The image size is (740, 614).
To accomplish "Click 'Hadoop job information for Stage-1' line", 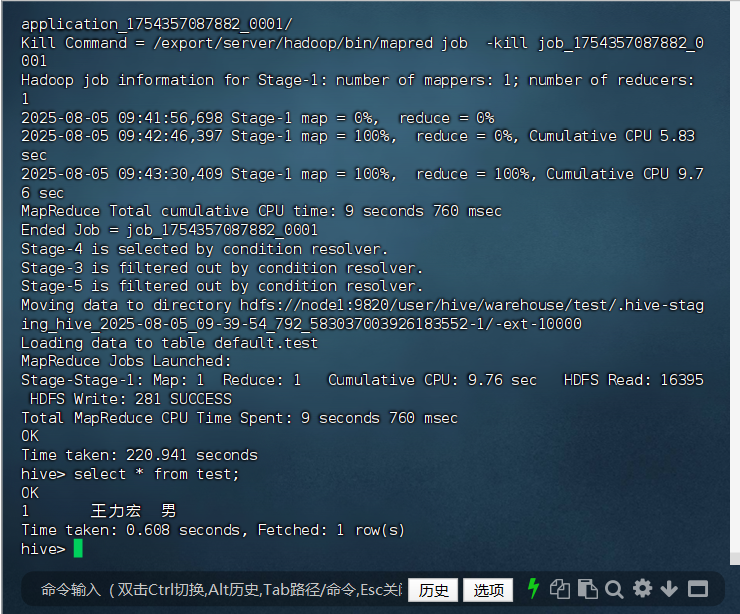I will click(358, 89).
